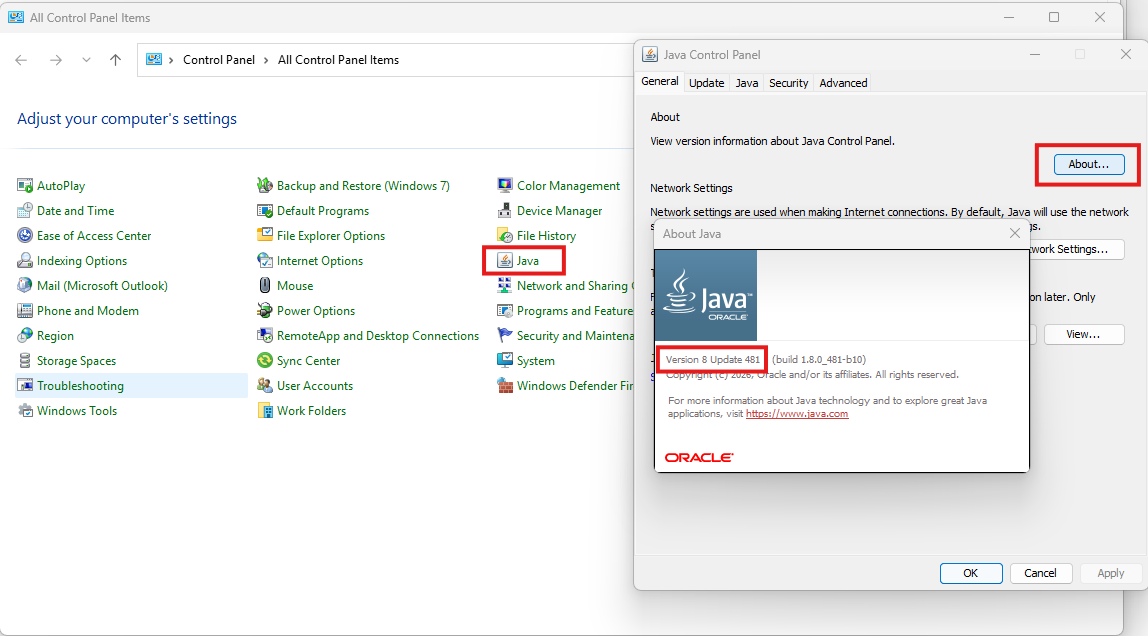Close the About Java dialog
The image size is (1148, 636).
tap(1015, 233)
